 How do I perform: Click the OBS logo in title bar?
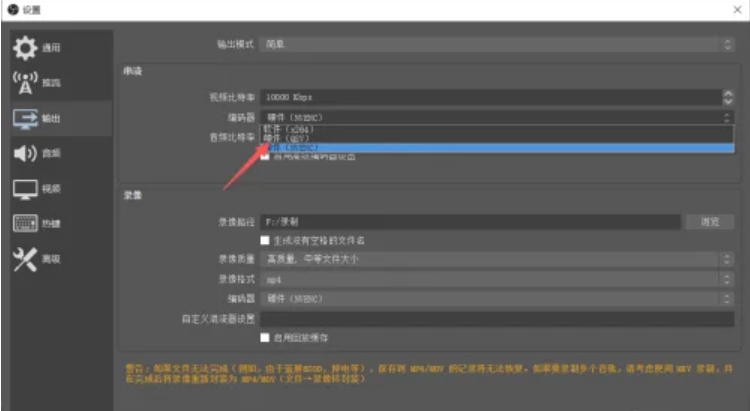click(x=13, y=9)
